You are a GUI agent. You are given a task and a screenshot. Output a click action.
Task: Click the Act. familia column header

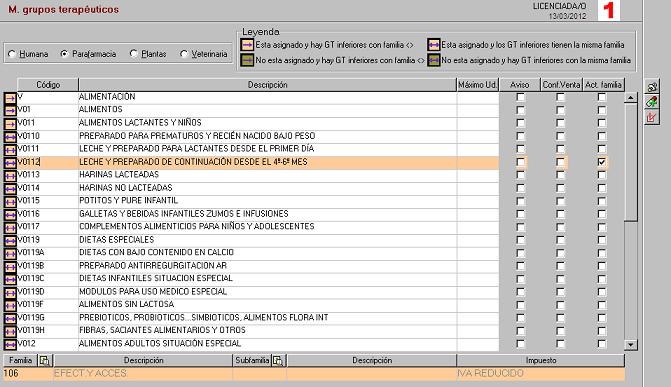coord(603,85)
